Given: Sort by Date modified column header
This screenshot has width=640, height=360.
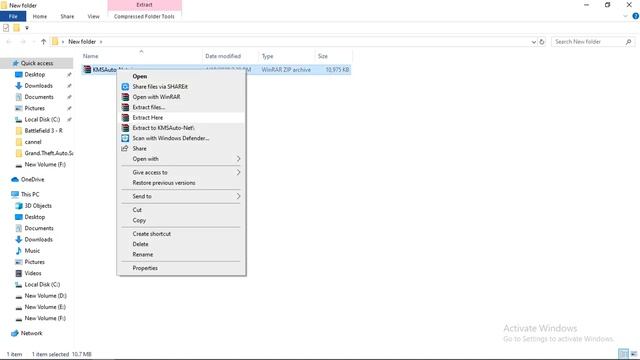Looking at the screenshot, I should pyautogui.click(x=230, y=56).
